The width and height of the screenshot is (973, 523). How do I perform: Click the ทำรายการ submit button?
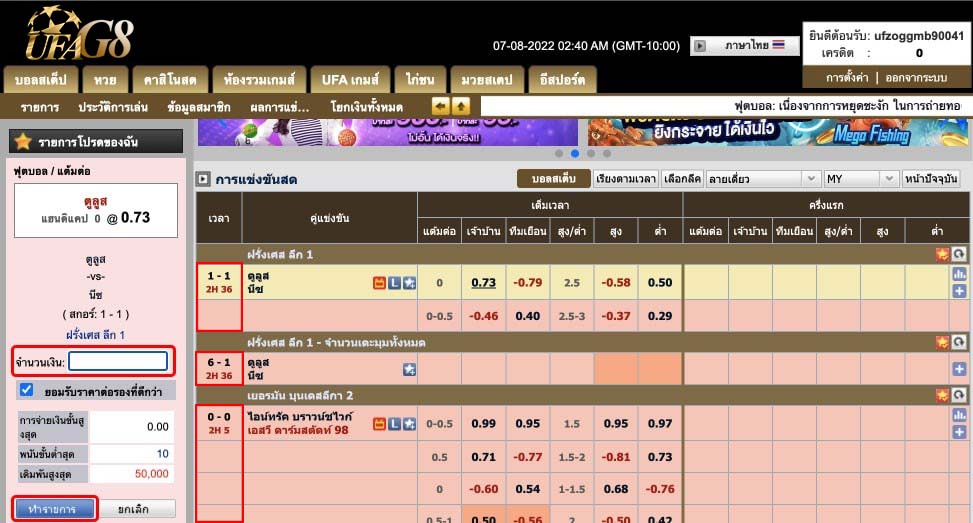(55, 509)
